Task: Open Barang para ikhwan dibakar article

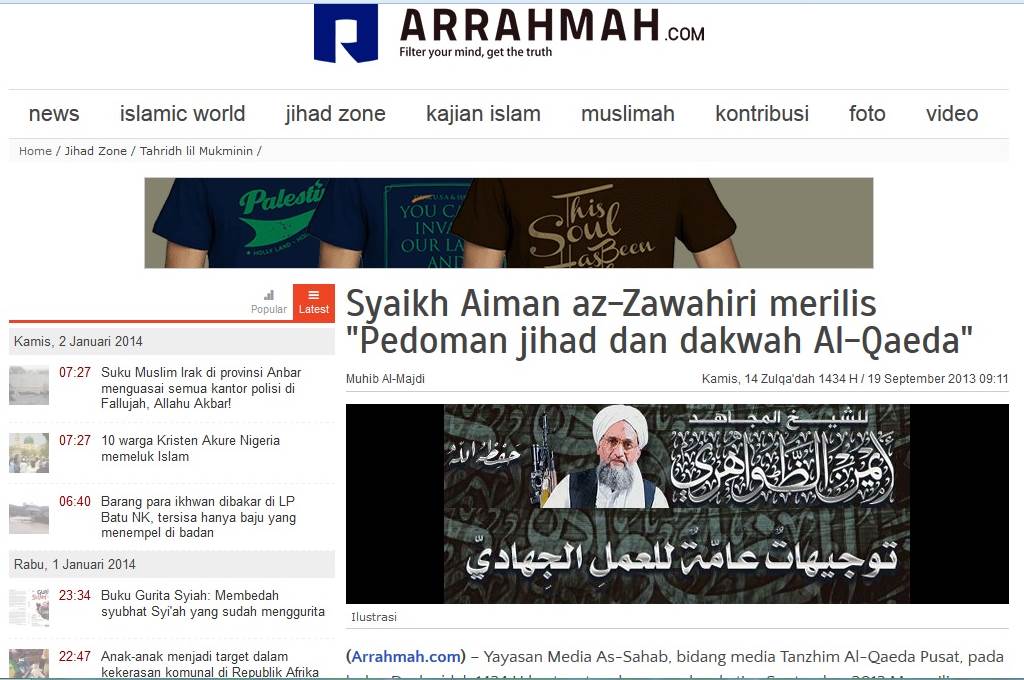Action: [x=198, y=517]
